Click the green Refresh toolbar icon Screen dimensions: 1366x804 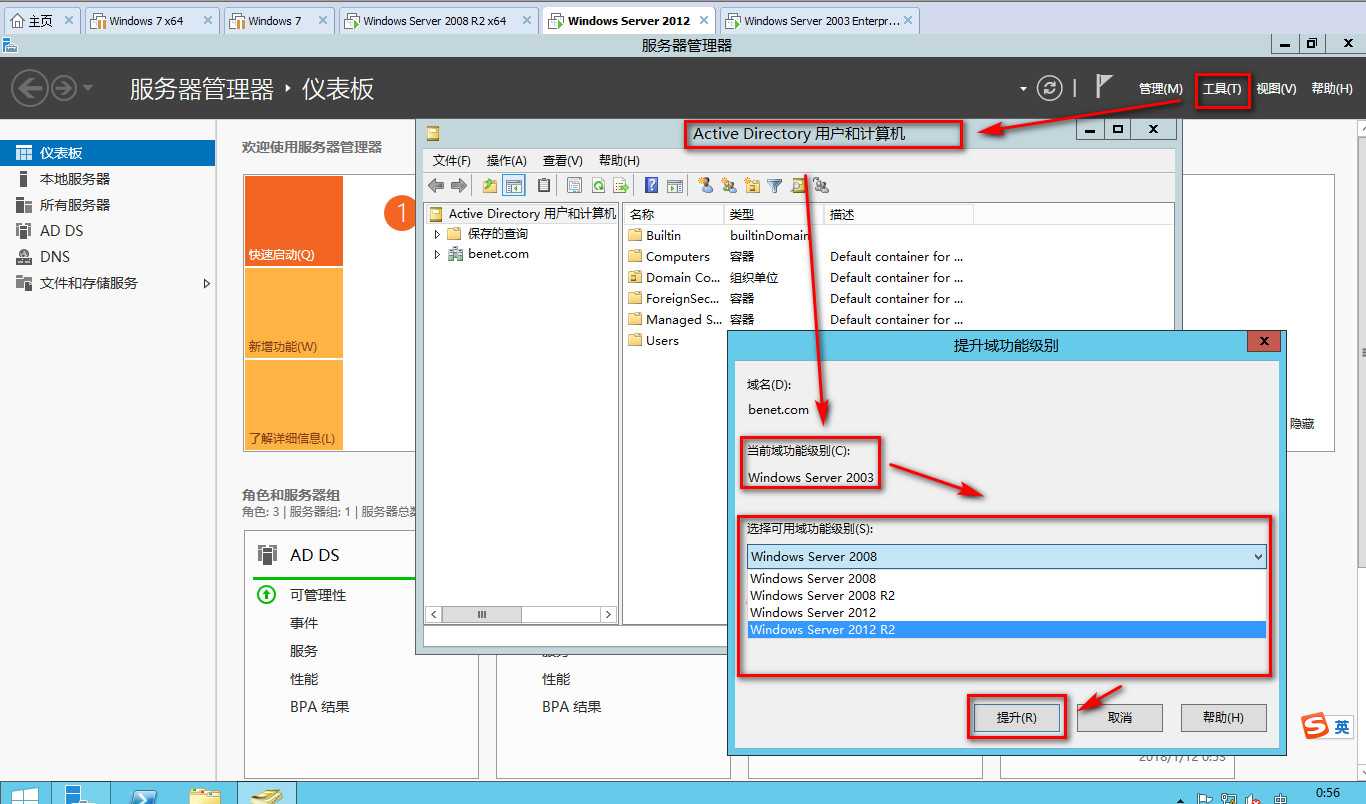tap(597, 185)
